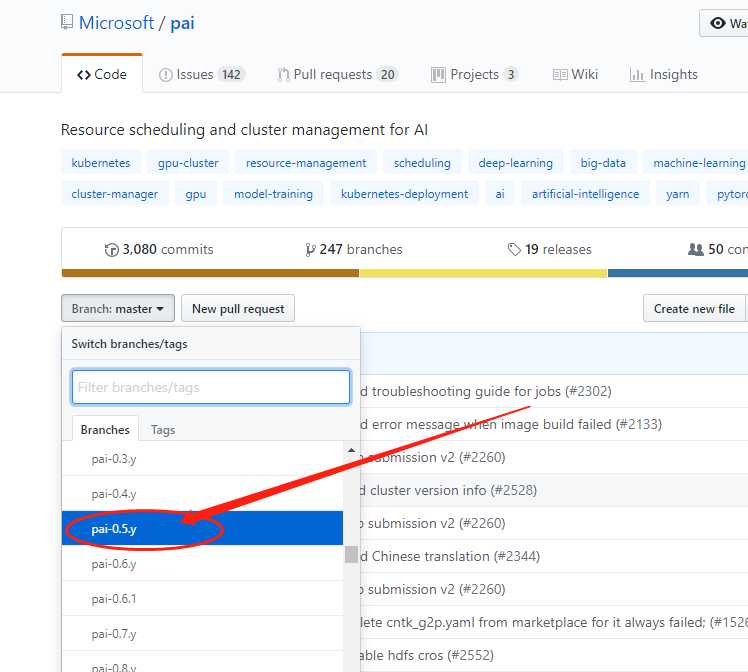The height and width of the screenshot is (672, 748).
Task: Open the 247 branches link
Action: (x=353, y=249)
